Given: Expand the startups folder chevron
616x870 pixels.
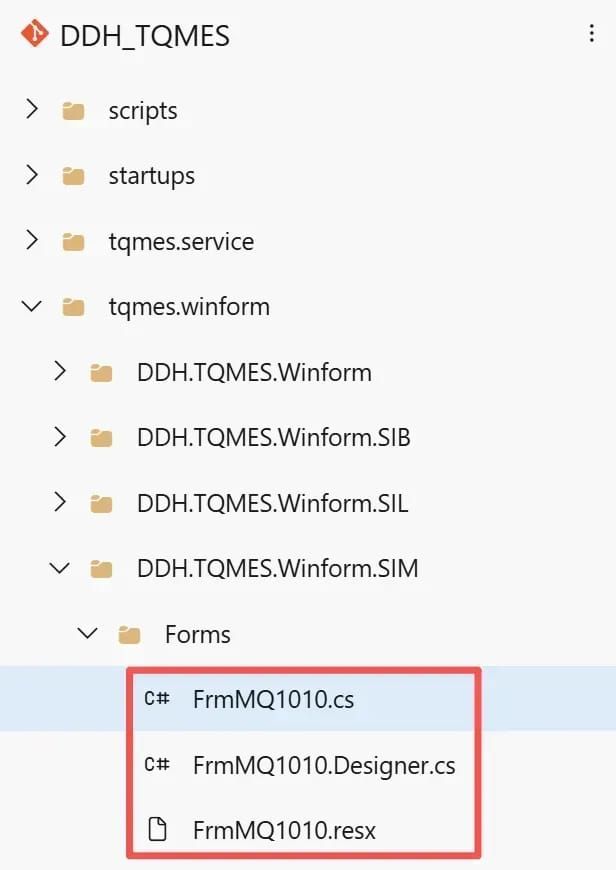Looking at the screenshot, I should pyautogui.click(x=32, y=175).
